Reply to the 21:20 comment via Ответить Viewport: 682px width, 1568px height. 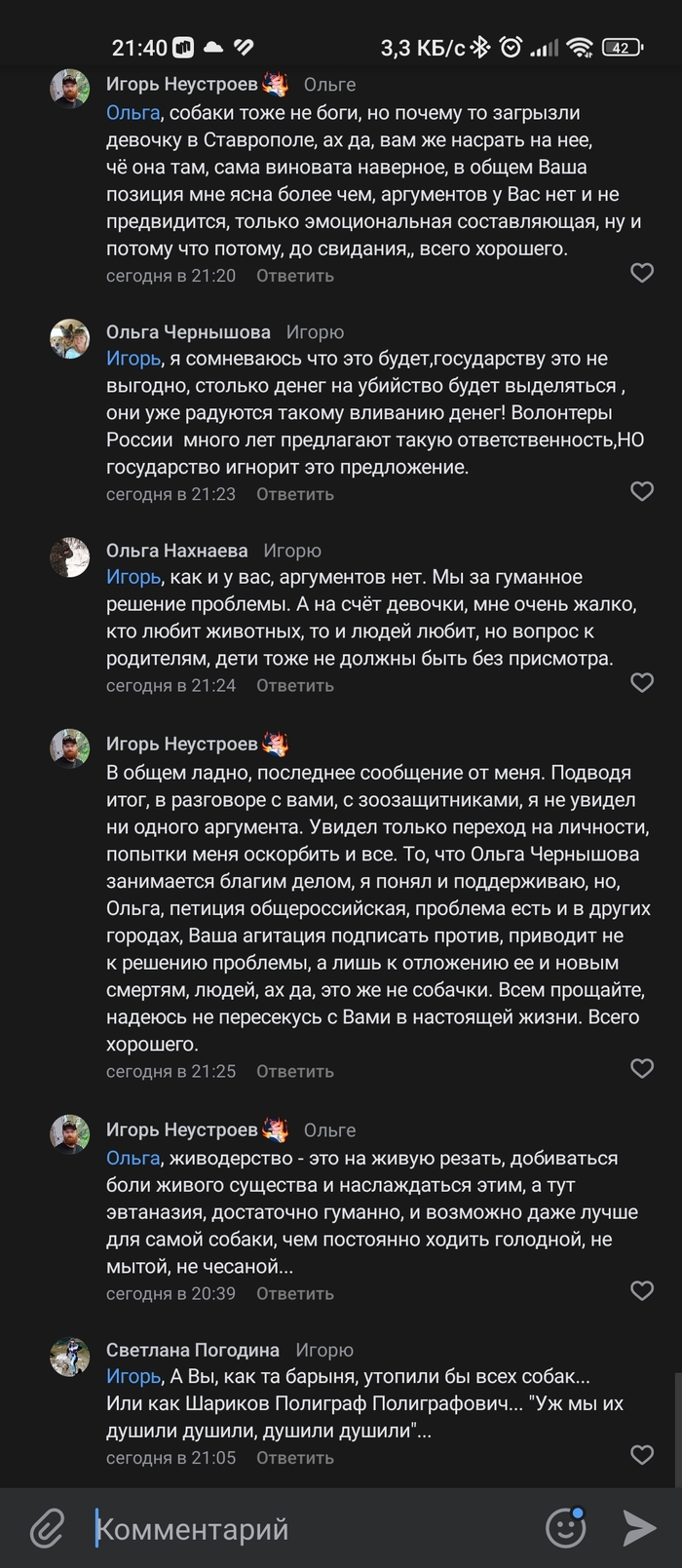coord(295,276)
